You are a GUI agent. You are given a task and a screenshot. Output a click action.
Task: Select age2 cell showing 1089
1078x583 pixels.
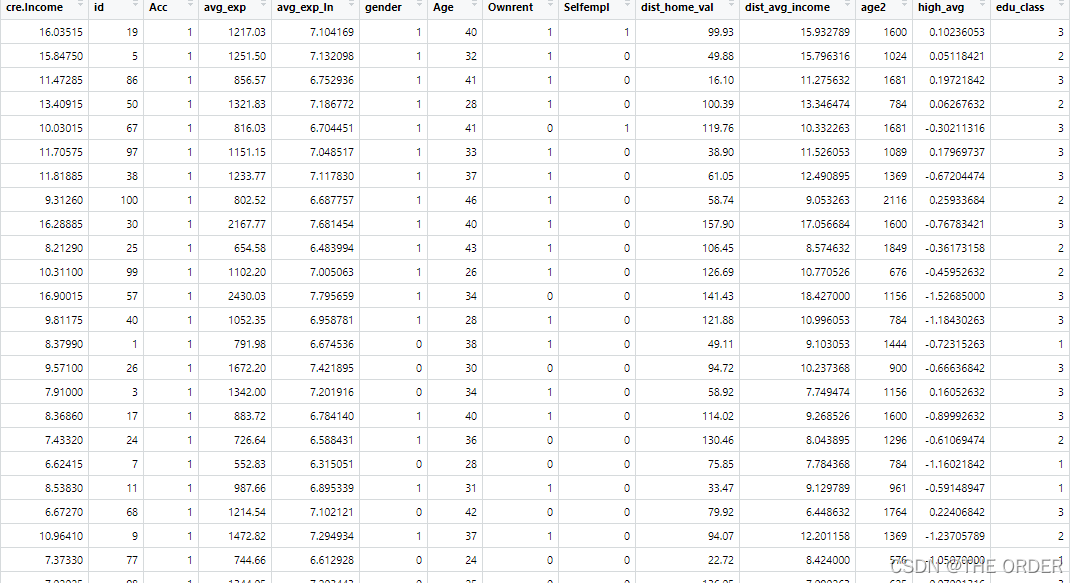tap(895, 153)
